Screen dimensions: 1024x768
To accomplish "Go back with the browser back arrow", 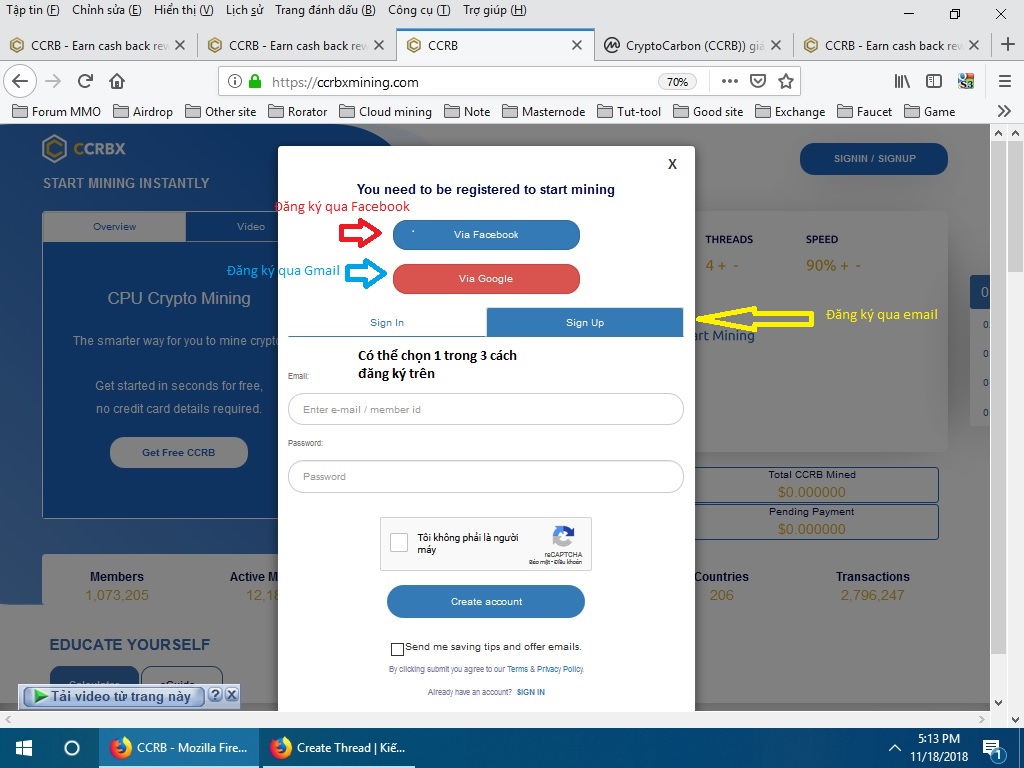I will click(20, 81).
